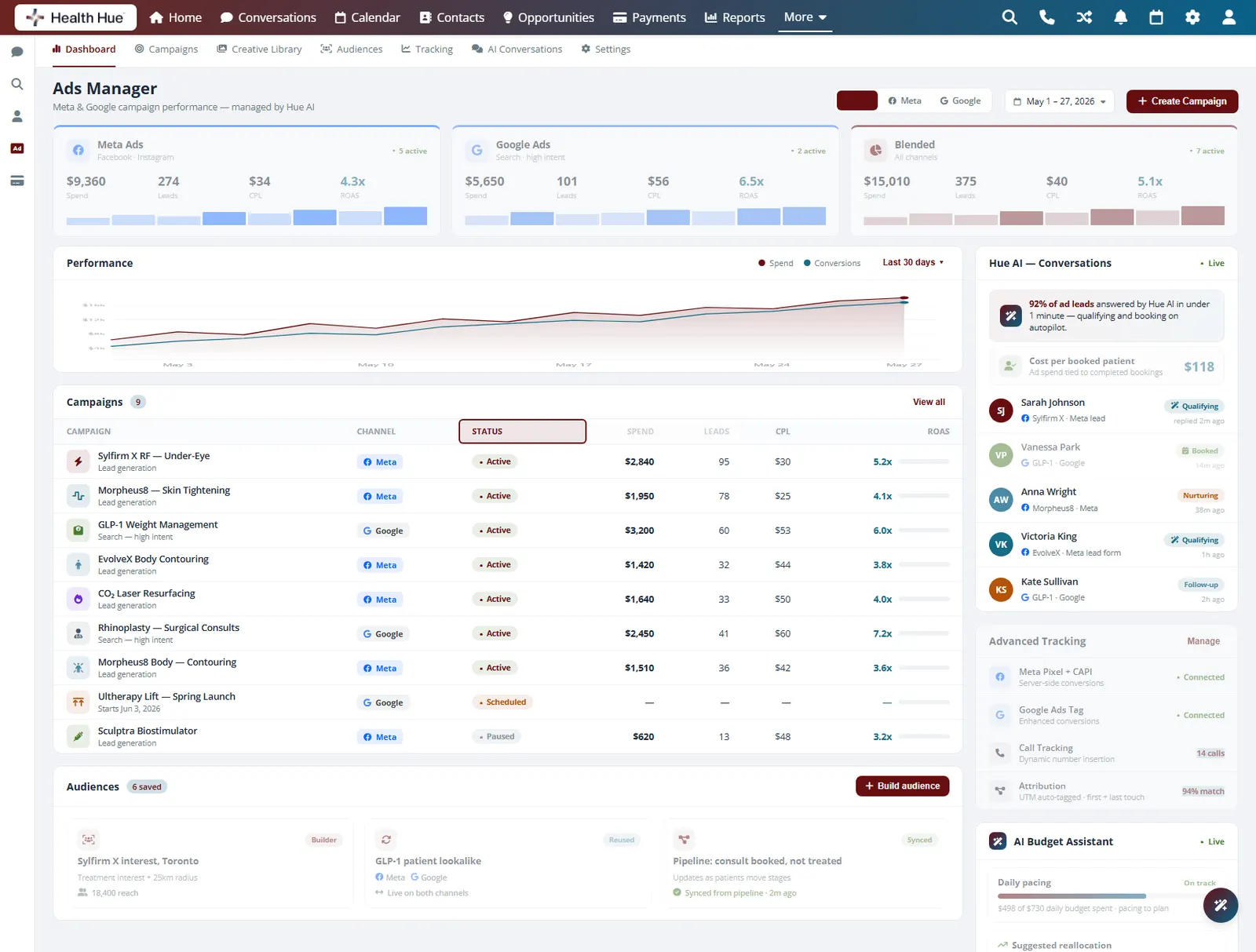Open the settings gear in the top bar
The width and height of the screenshot is (1256, 952).
[1192, 17]
